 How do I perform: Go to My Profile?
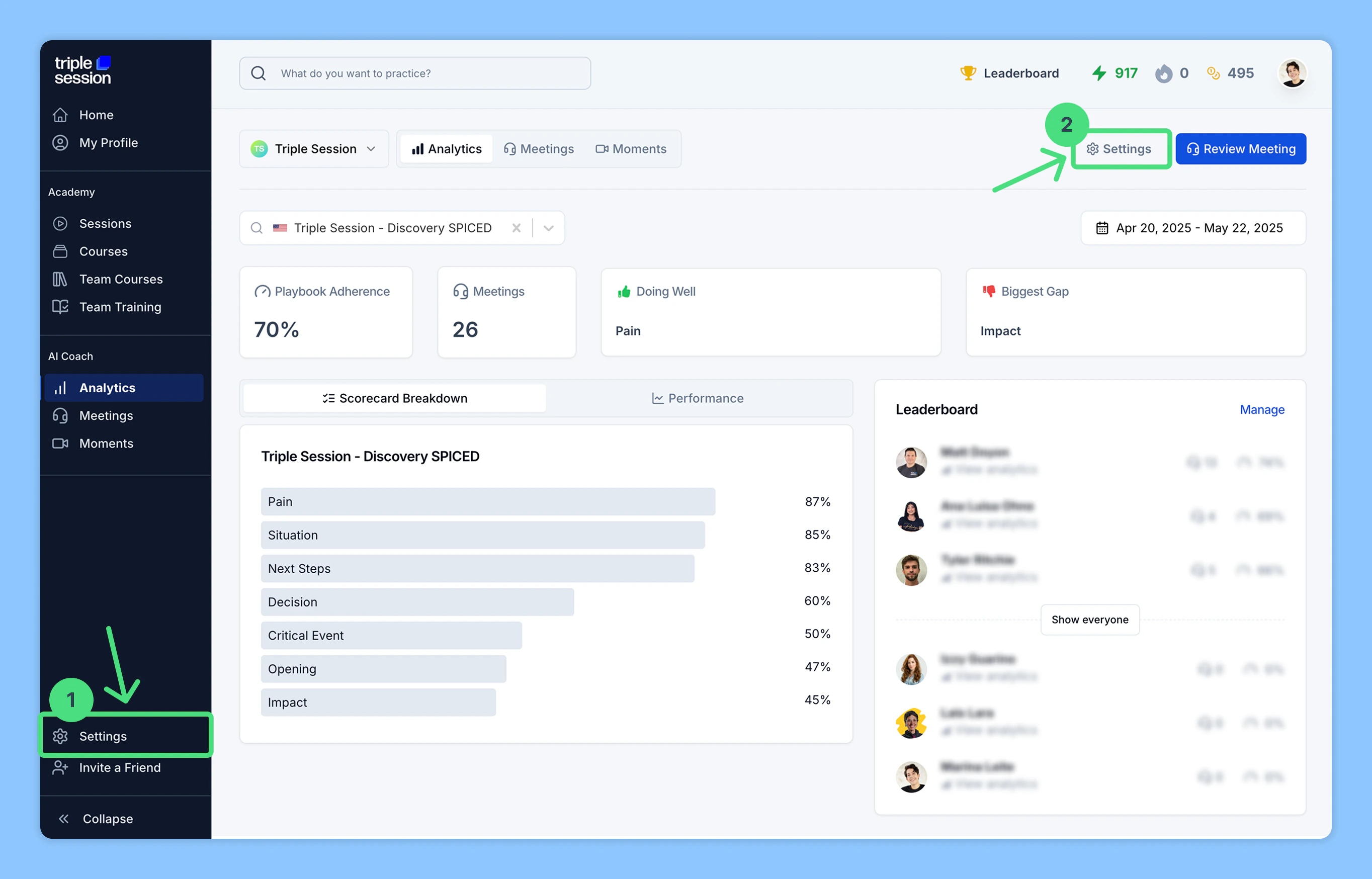tap(108, 143)
